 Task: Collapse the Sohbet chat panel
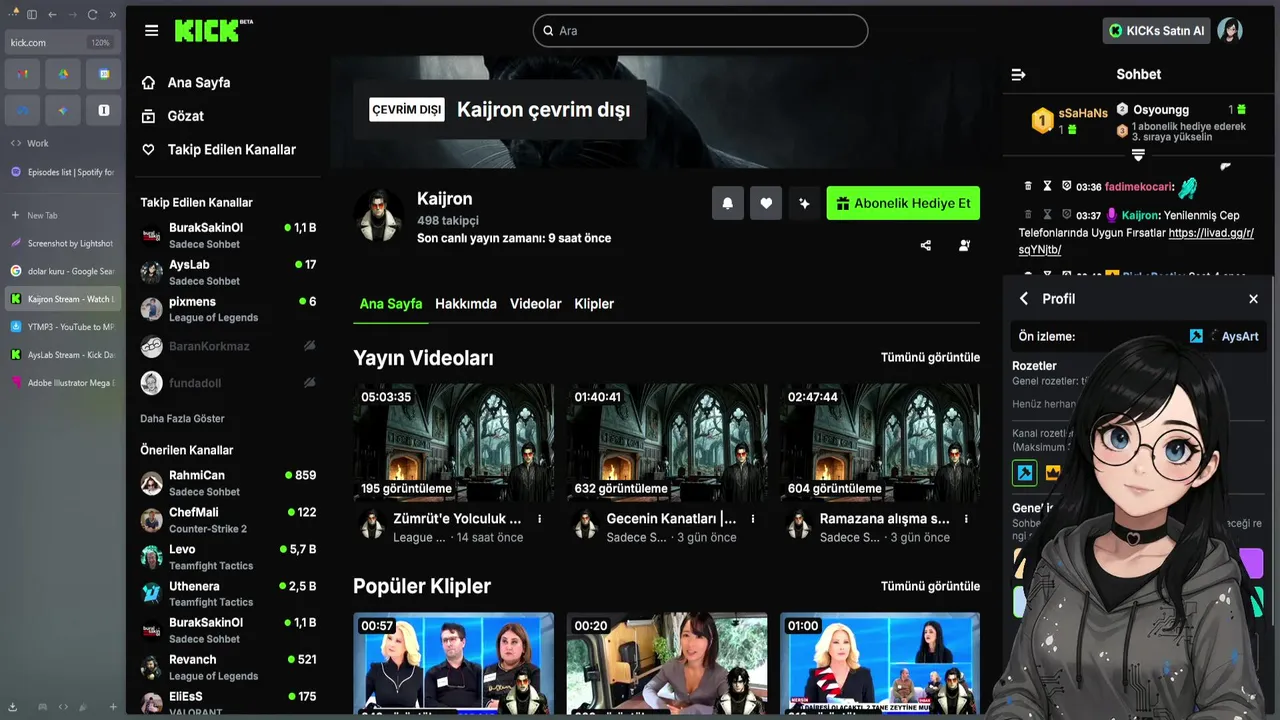tap(1018, 74)
